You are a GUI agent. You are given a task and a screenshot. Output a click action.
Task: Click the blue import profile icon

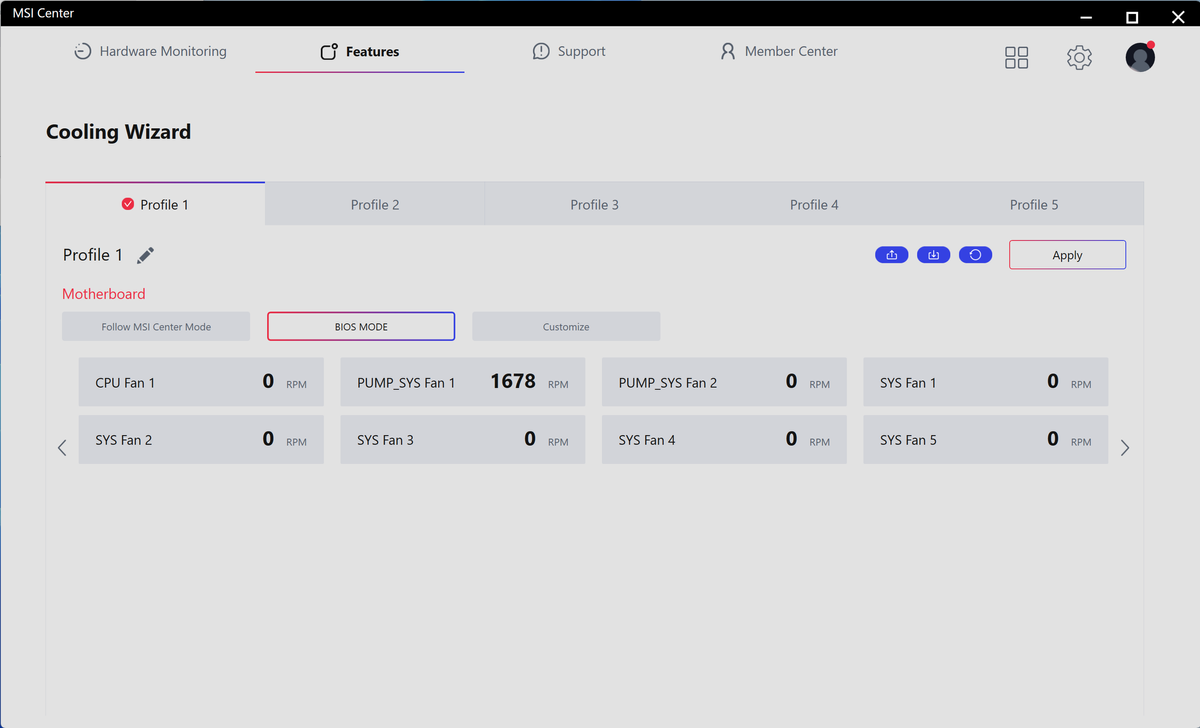[x=933, y=255]
